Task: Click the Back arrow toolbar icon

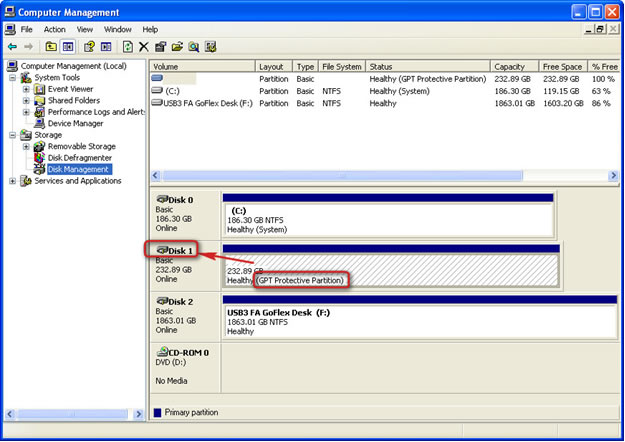Action: [x=12, y=46]
